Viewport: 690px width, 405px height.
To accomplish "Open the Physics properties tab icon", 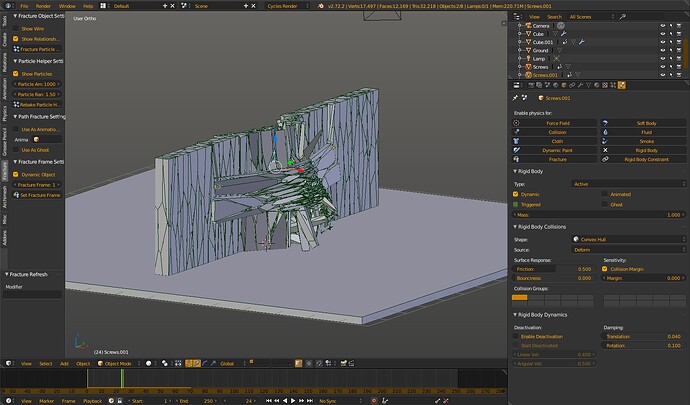I will [x=622, y=85].
